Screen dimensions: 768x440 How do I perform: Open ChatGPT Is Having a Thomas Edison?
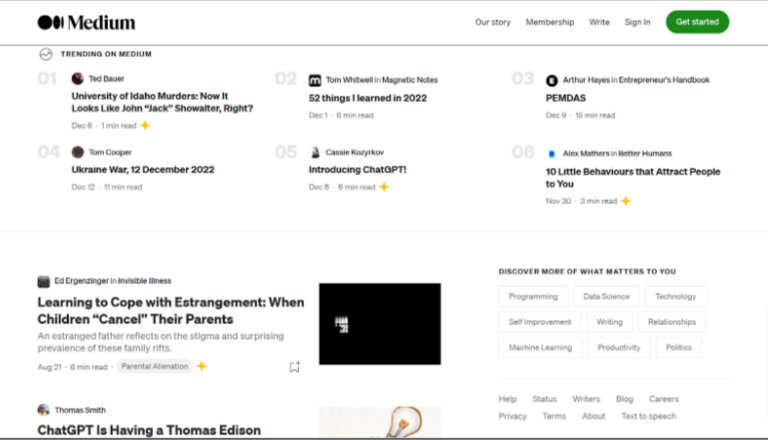[x=149, y=430]
